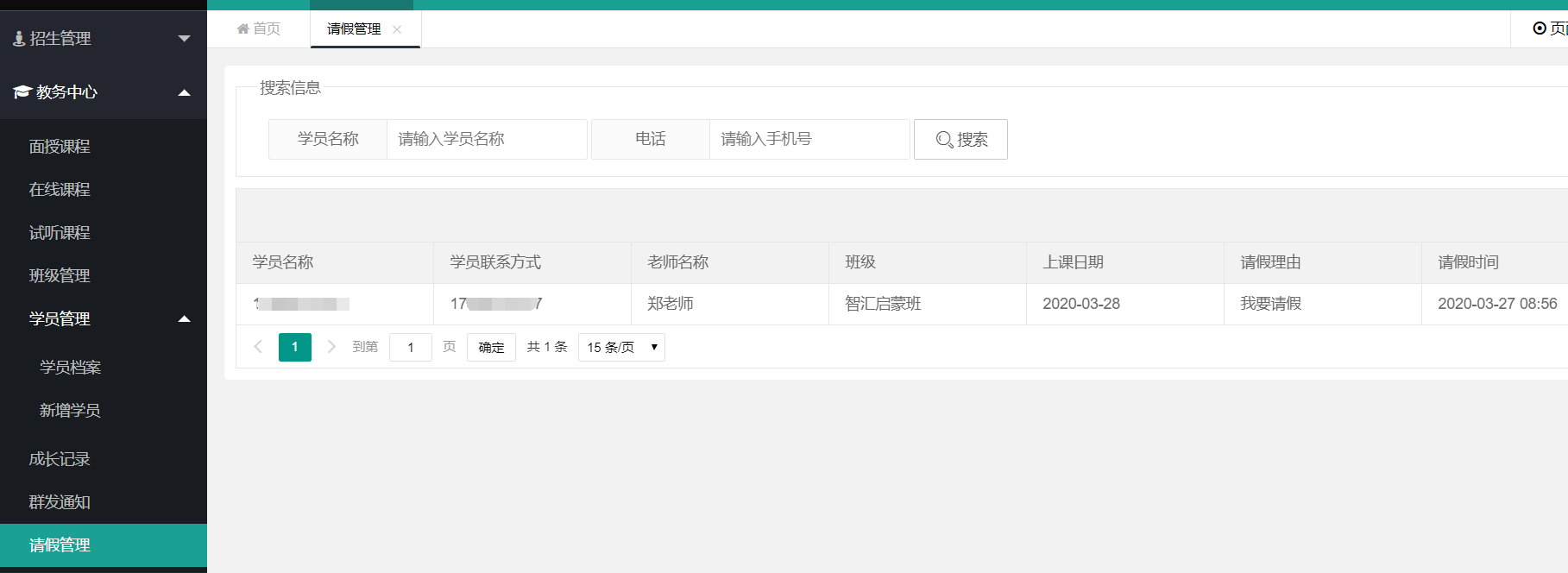The height and width of the screenshot is (573, 1568).
Task: Select 请假管理 in sidebar
Action: pos(104,545)
